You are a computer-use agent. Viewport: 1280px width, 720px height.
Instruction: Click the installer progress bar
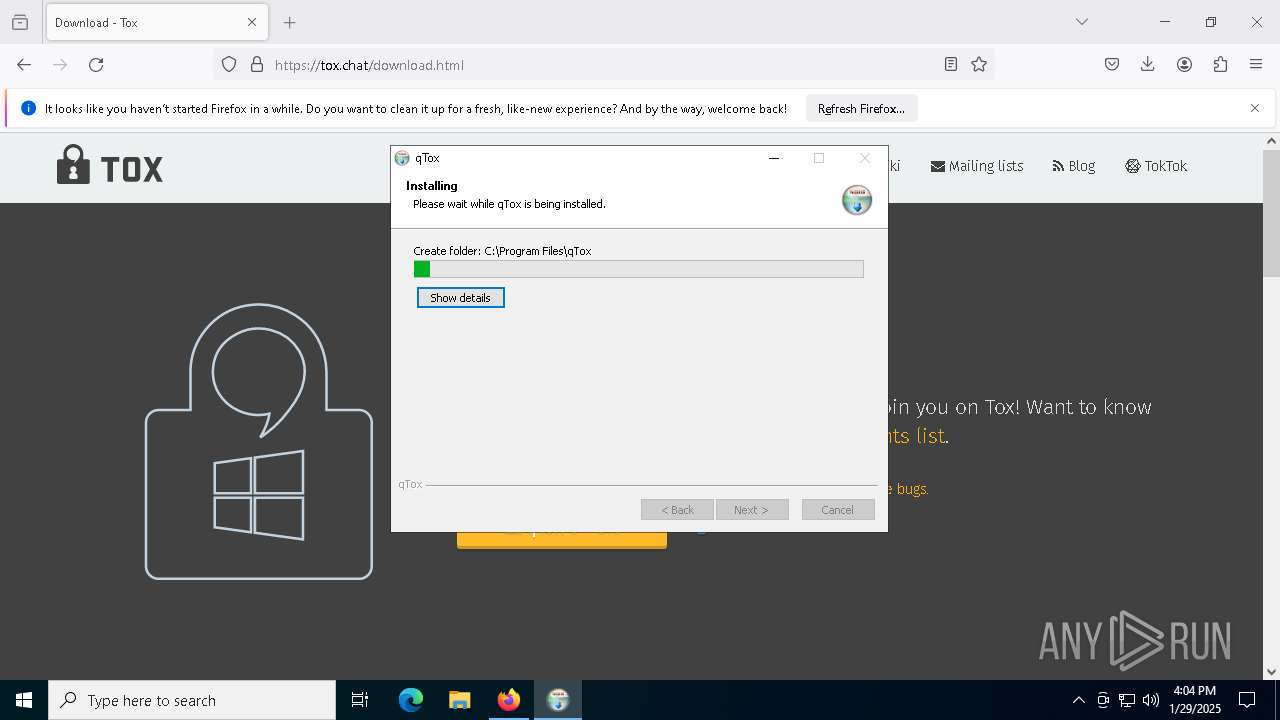[638, 269]
